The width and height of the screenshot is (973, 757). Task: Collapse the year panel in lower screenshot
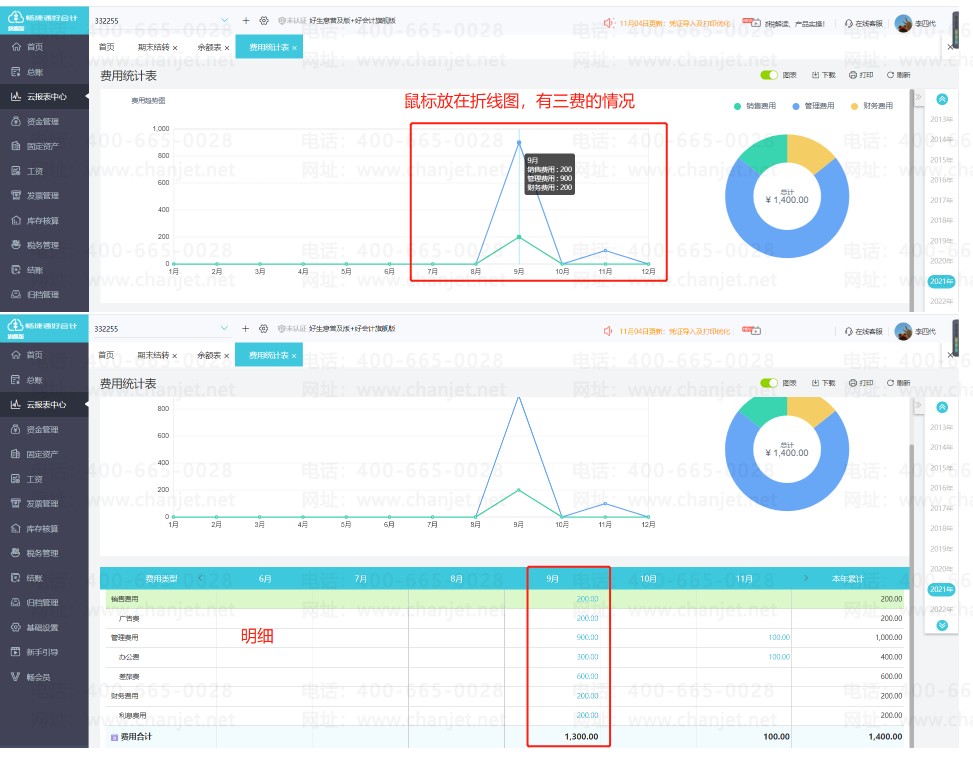pyautogui.click(x=919, y=405)
